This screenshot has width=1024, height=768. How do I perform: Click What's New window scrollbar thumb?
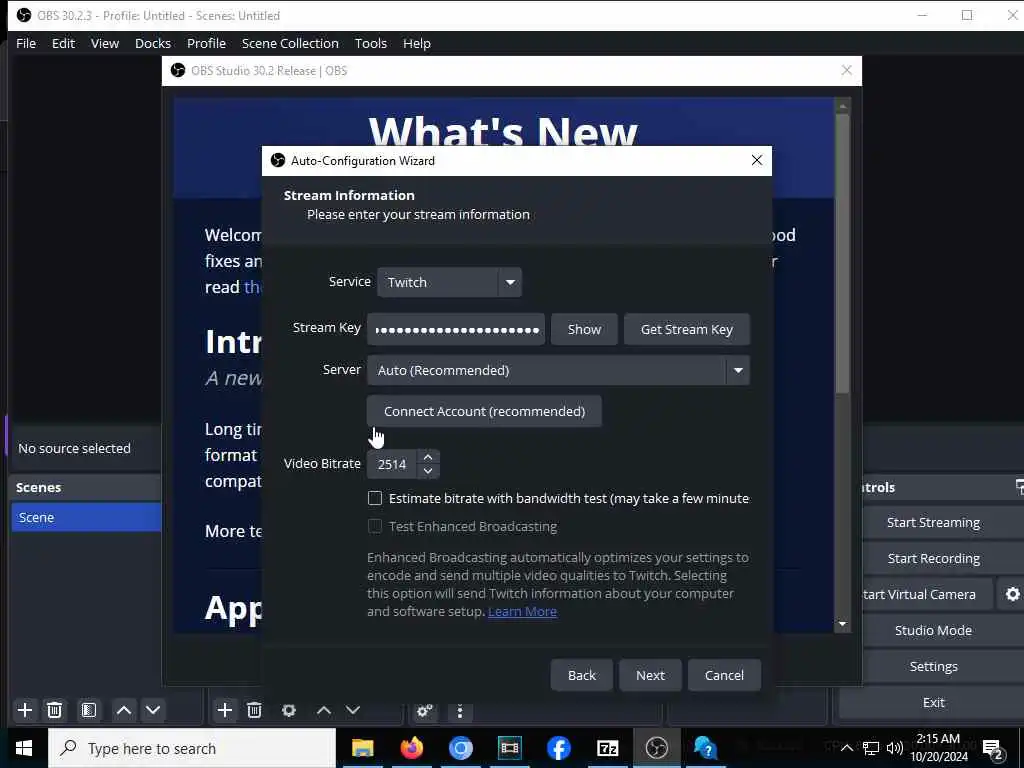[842, 253]
